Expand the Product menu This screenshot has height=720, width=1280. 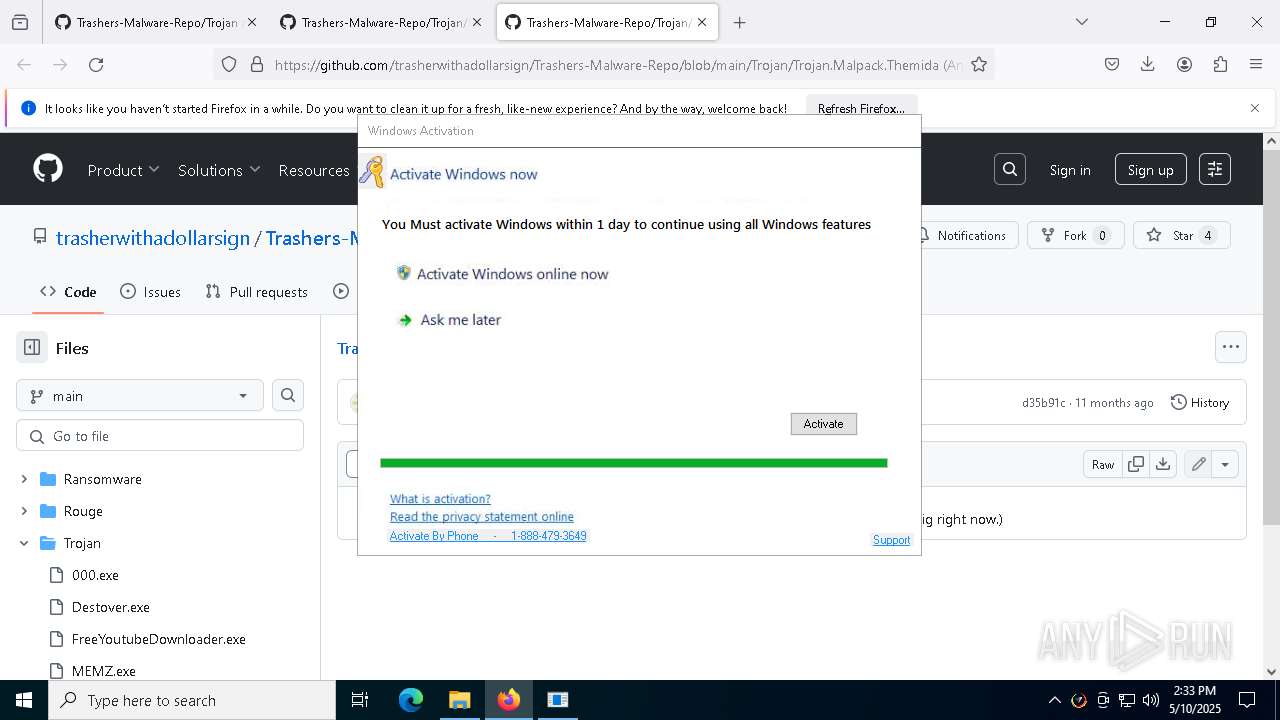tap(123, 170)
